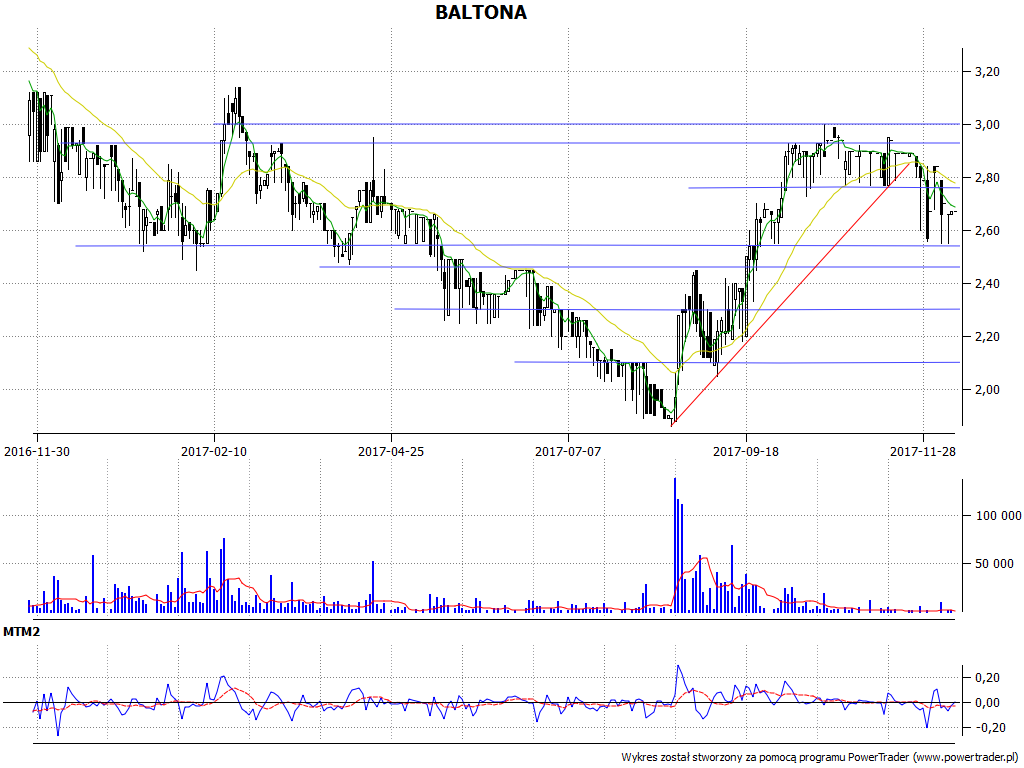
Task: Click the 2,20 price axis label
Action: pyautogui.click(x=987, y=336)
